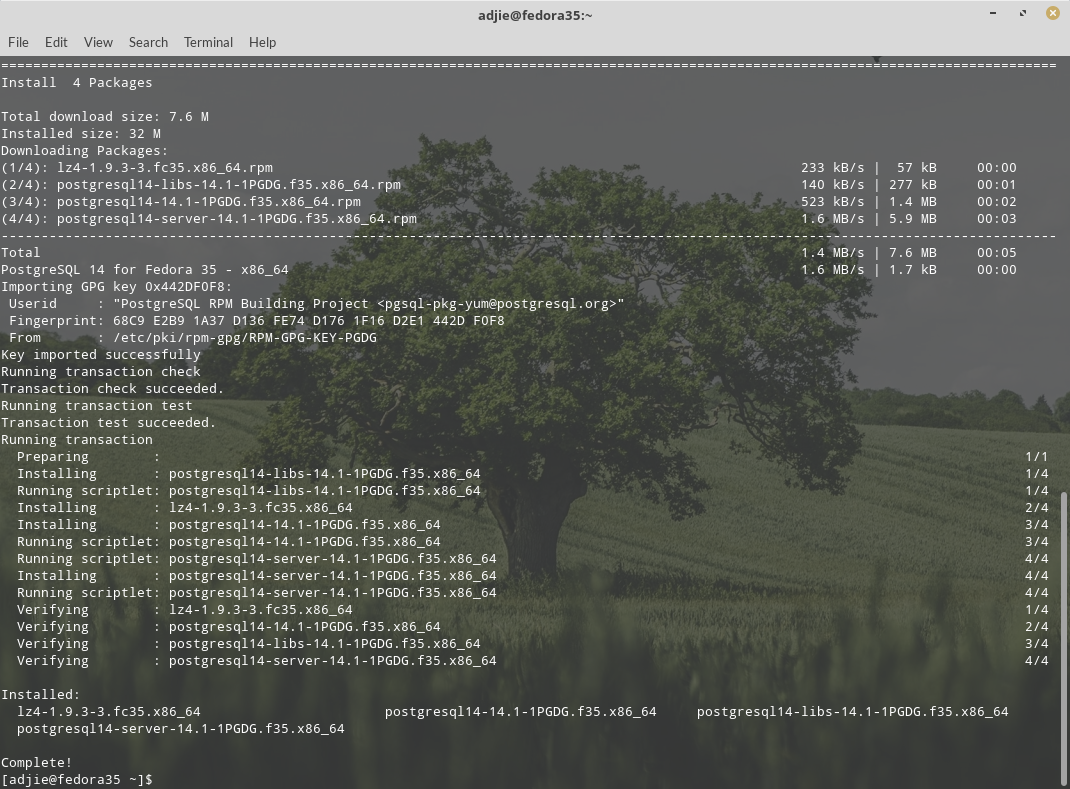Click the "(3/4): postgresql14-14.1-1PGDG" download line
Image resolution: width=1070 pixels, height=789 pixels.
coord(508,202)
